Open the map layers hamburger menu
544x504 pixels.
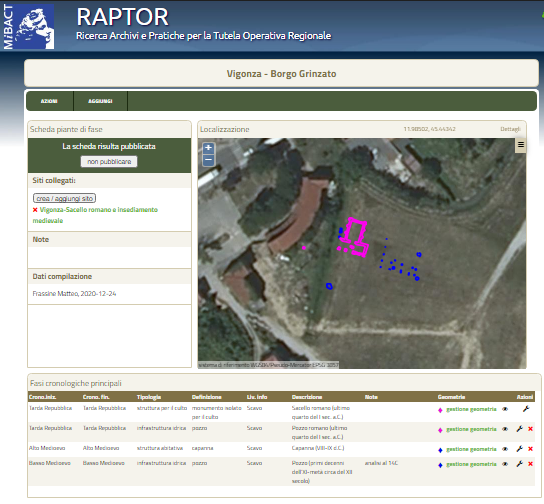click(520, 145)
